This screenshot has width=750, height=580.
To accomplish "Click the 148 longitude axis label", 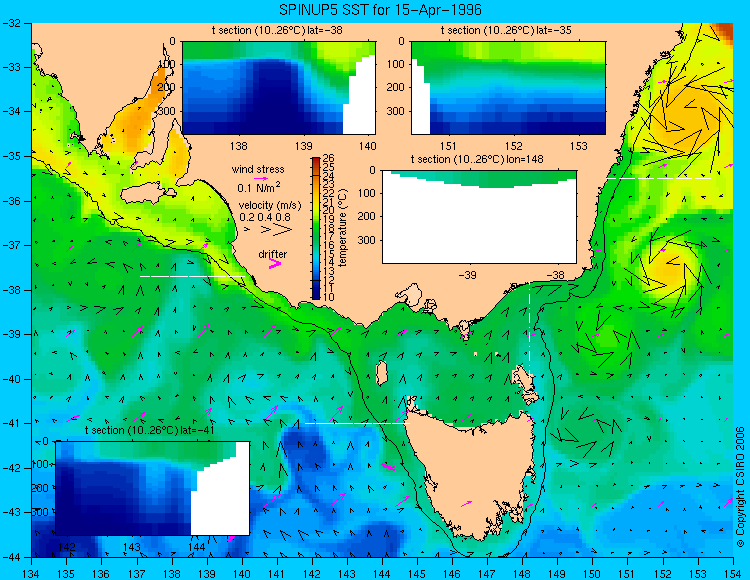I will [522, 573].
